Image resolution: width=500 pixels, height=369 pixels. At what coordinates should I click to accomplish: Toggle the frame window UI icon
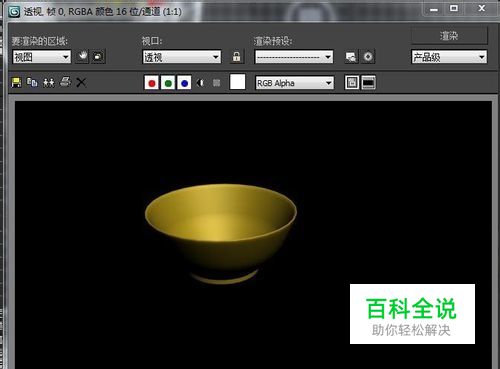[x=368, y=83]
